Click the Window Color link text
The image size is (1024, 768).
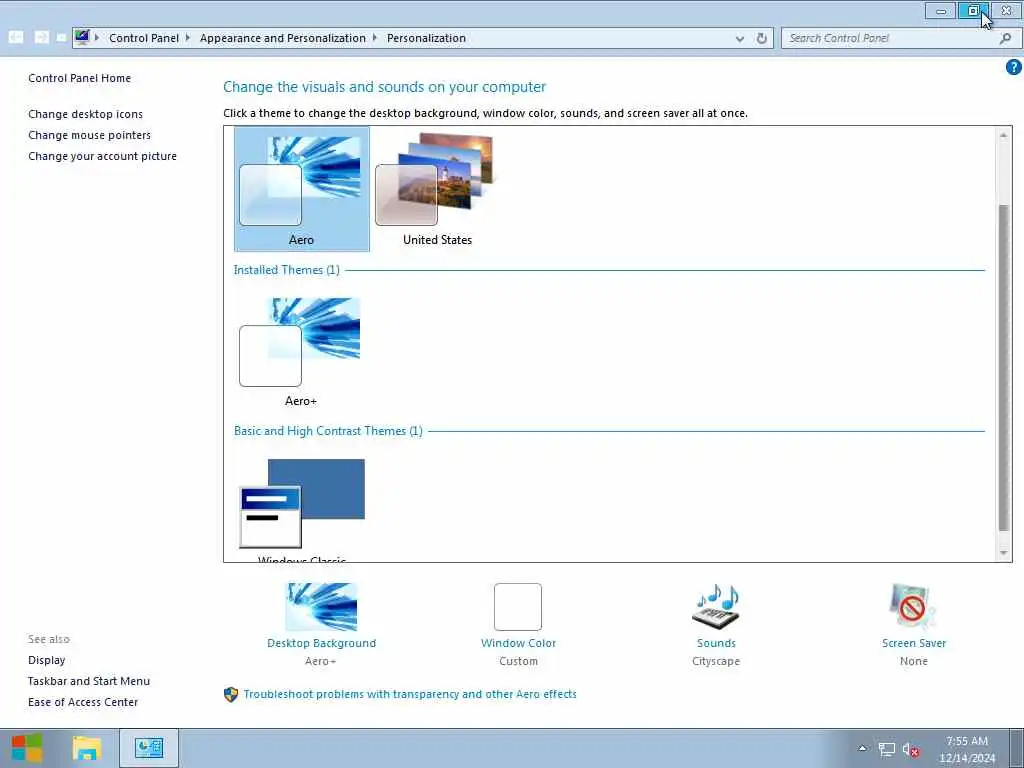click(x=519, y=643)
